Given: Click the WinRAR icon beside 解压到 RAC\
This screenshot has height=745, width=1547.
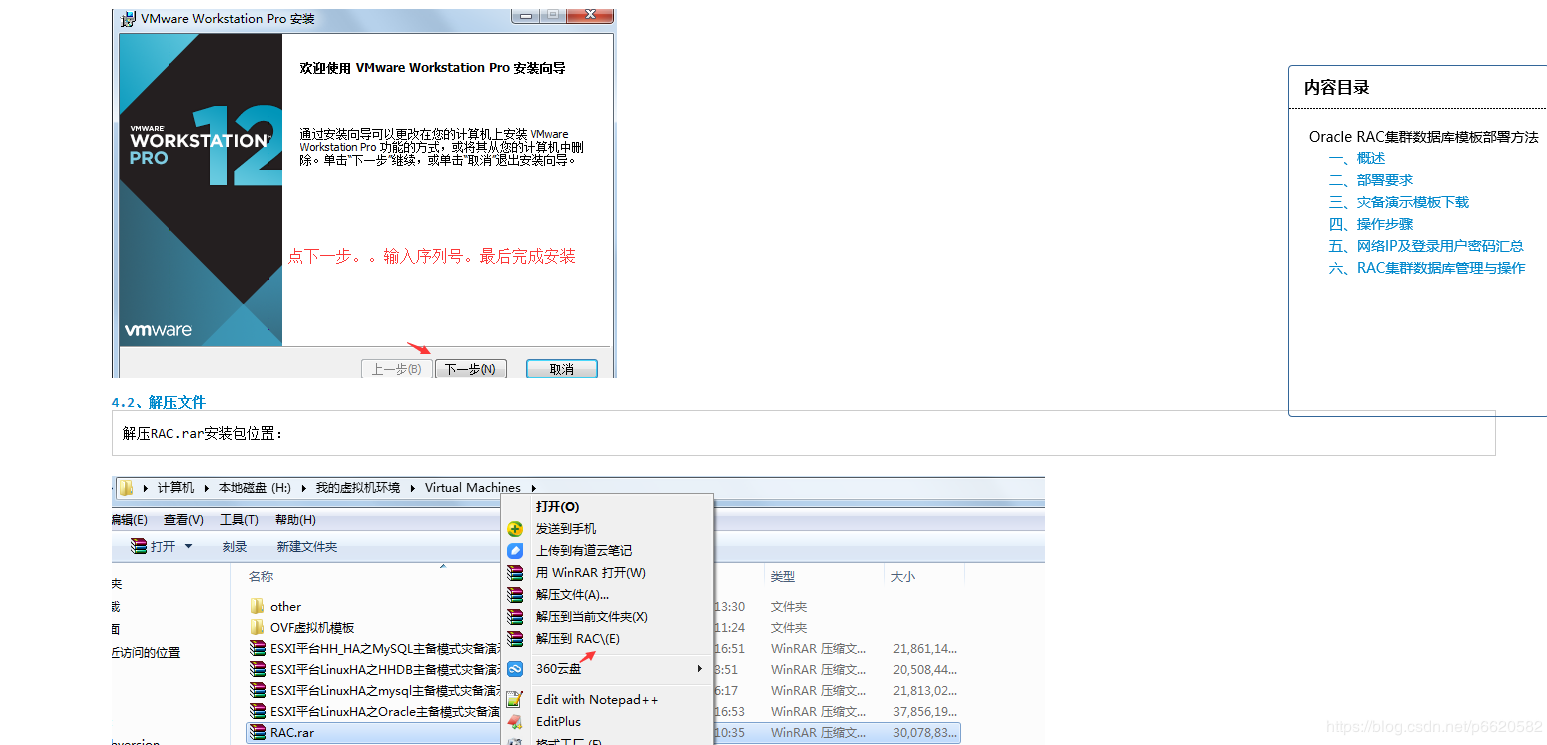Looking at the screenshot, I should click(x=515, y=639).
